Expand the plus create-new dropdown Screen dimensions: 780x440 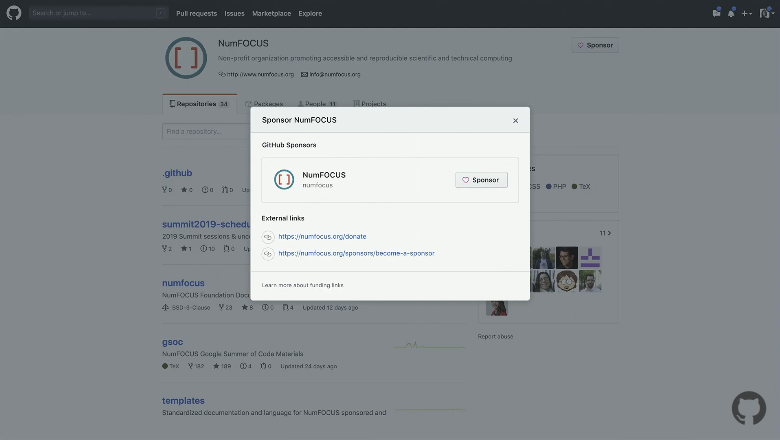pos(746,13)
